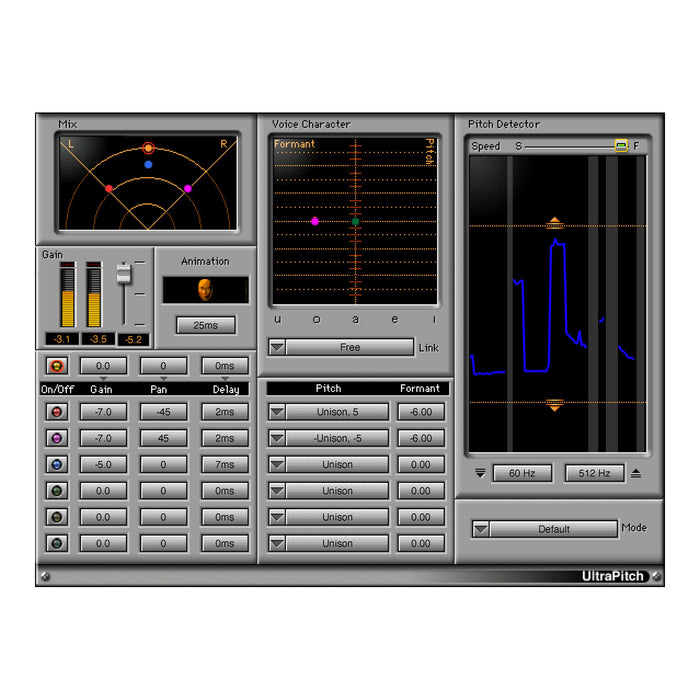Screen dimensions: 700x700
Task: Open pitch dropdown arrow for third voice row
Action: [x=277, y=464]
